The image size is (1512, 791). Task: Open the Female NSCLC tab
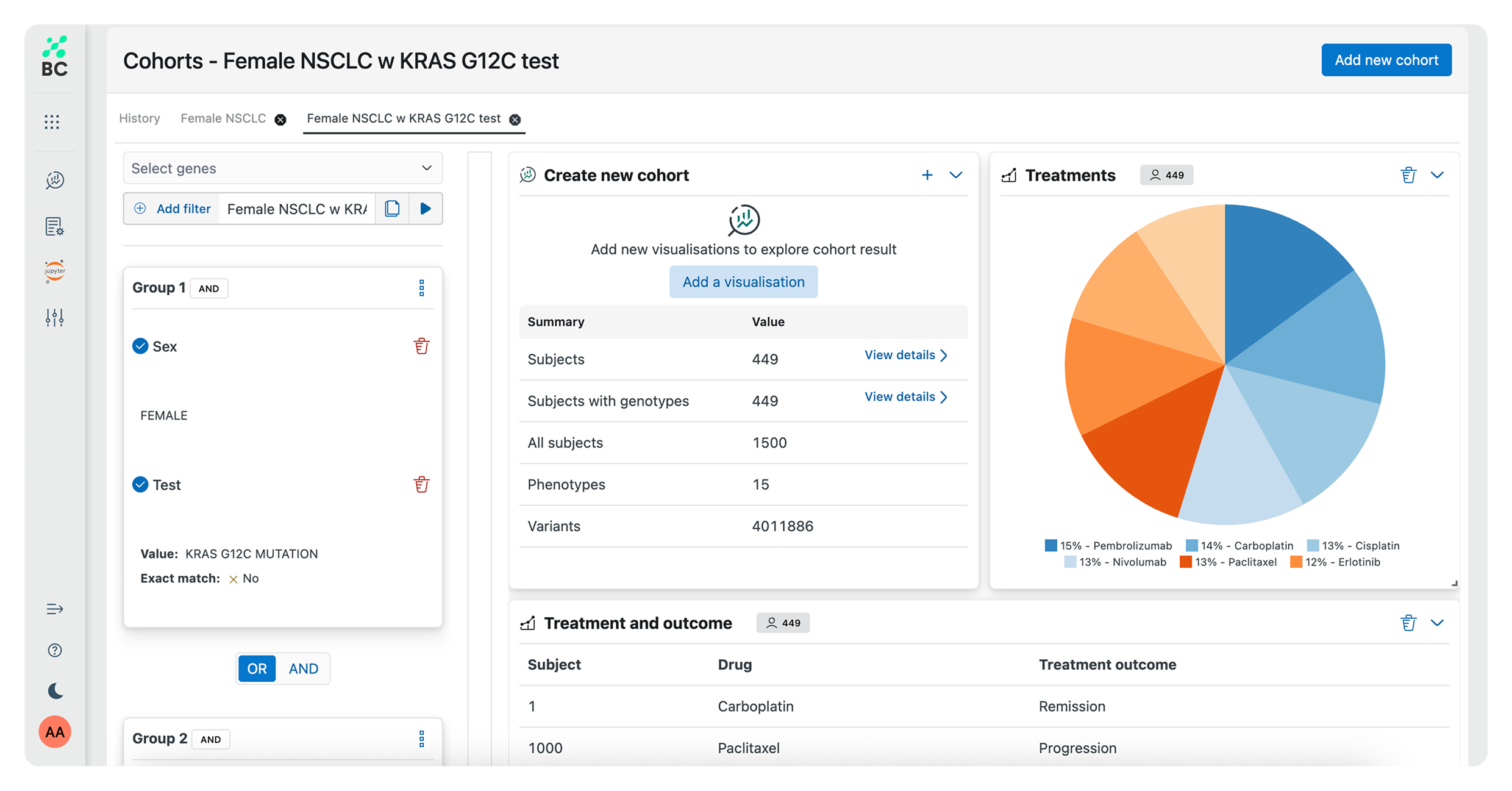pyautogui.click(x=223, y=118)
